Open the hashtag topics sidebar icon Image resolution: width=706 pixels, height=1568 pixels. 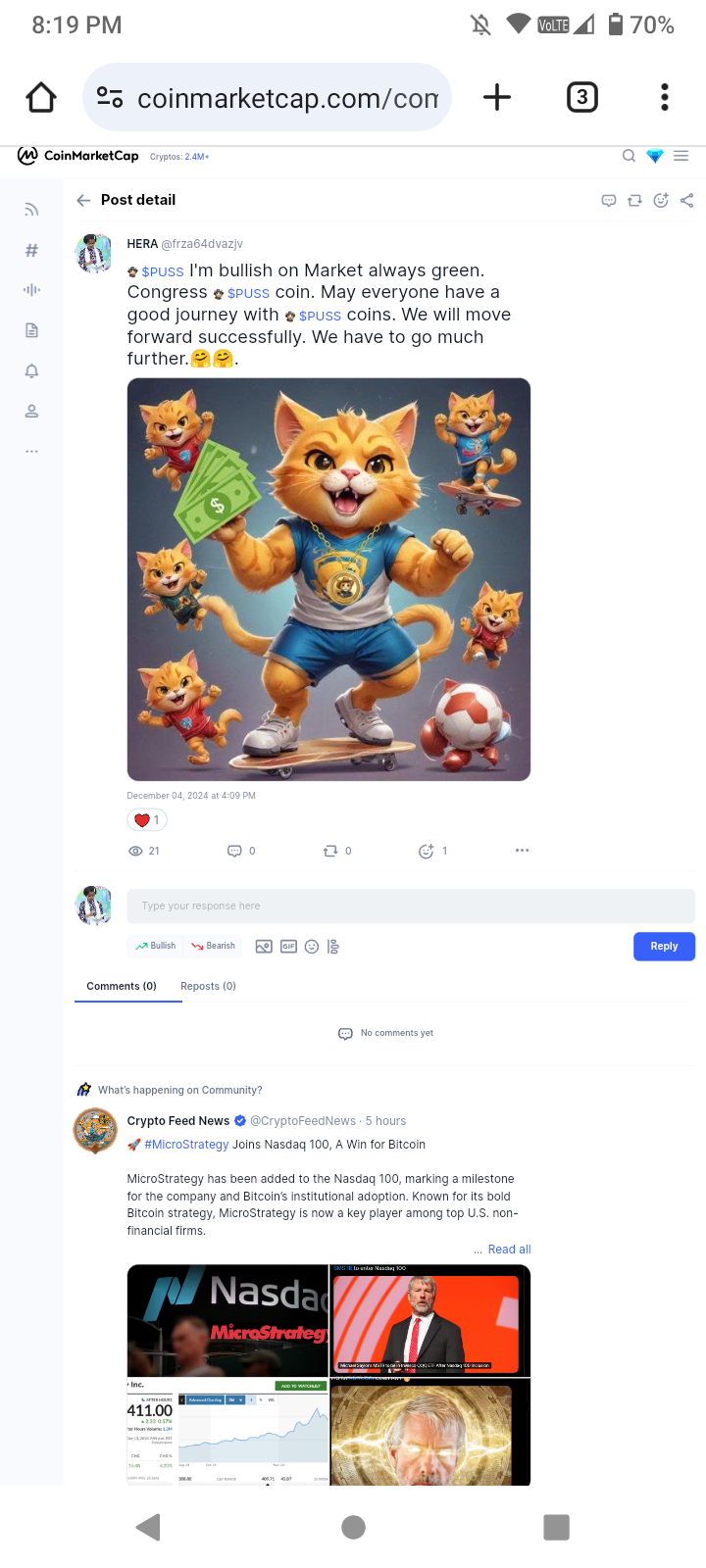tap(31, 250)
